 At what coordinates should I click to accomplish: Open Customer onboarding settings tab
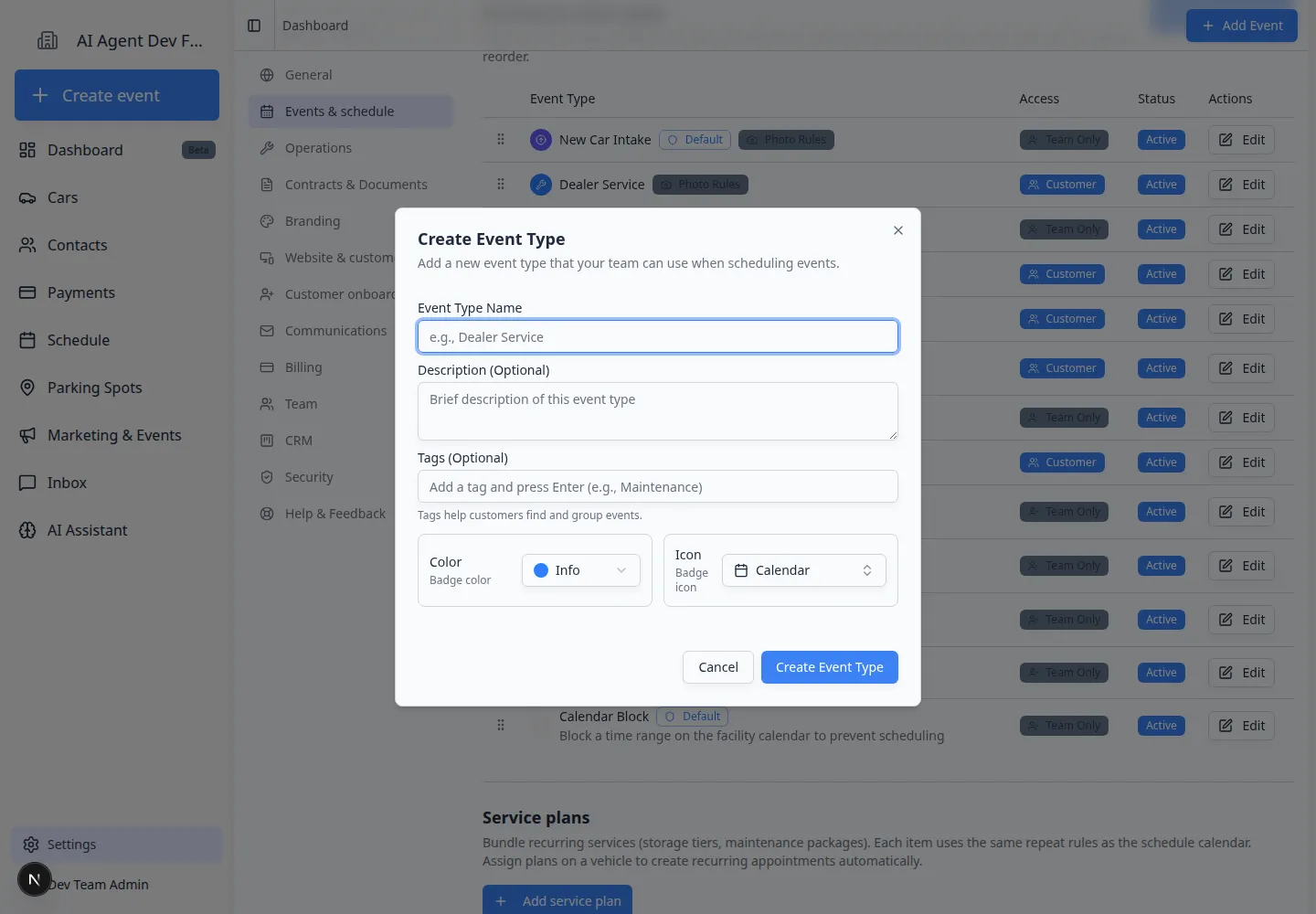pyautogui.click(x=323, y=294)
